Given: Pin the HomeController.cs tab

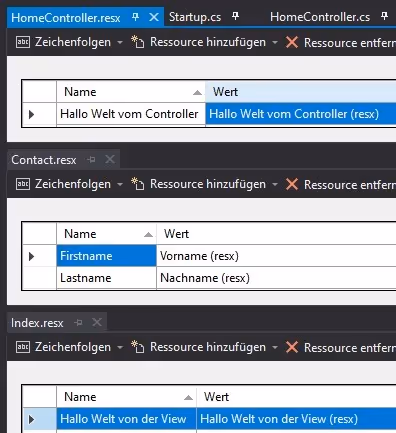Looking at the screenshot, I should click(x=384, y=16).
